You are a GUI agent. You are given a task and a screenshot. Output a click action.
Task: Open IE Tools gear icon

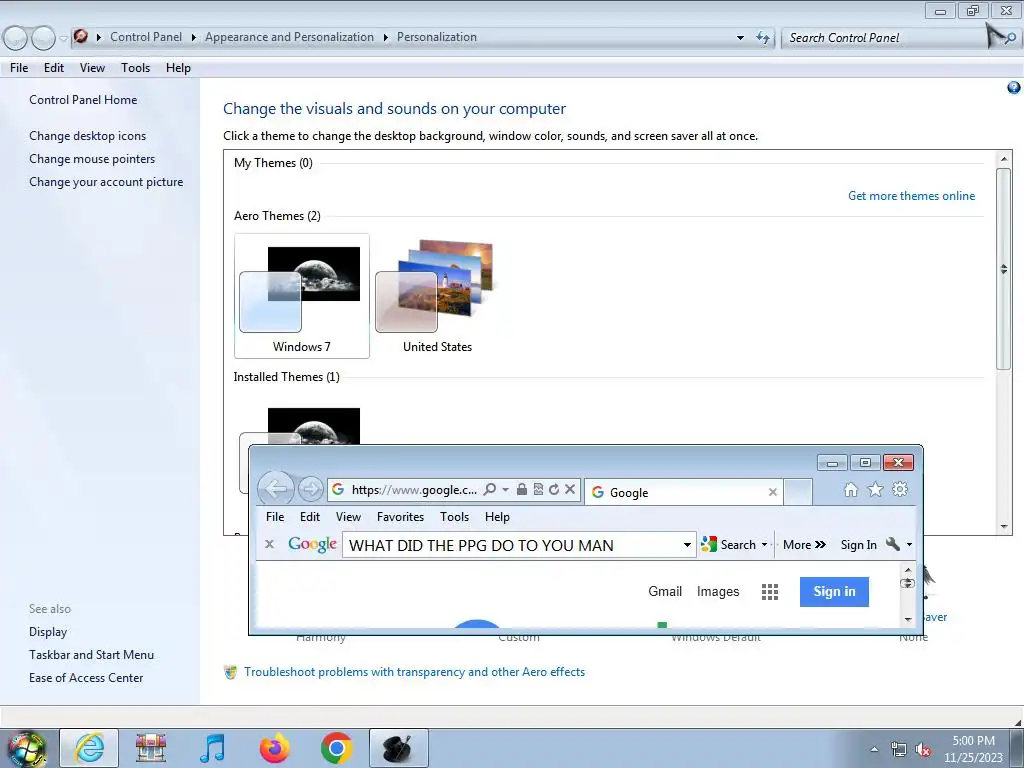[x=900, y=489]
